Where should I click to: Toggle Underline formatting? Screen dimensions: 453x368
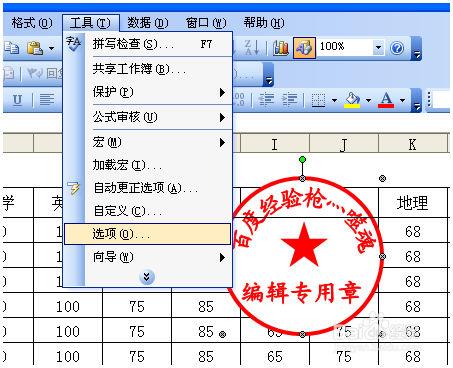coord(17,100)
